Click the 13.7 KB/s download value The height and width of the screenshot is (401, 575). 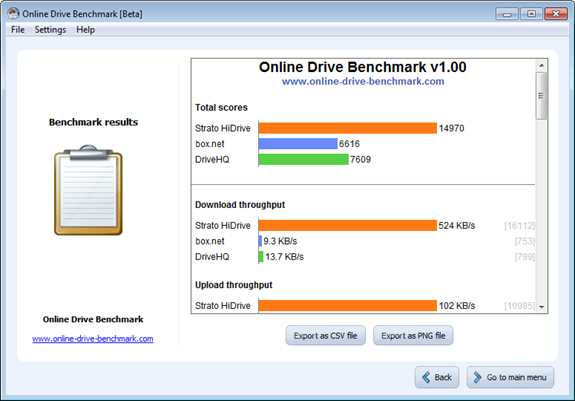pos(285,257)
